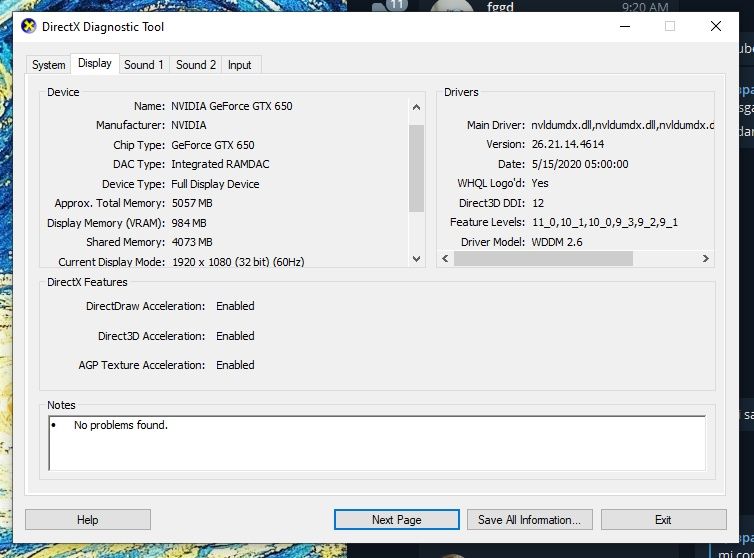Click the Current Display Mode label
754x558 pixels.
point(112,262)
